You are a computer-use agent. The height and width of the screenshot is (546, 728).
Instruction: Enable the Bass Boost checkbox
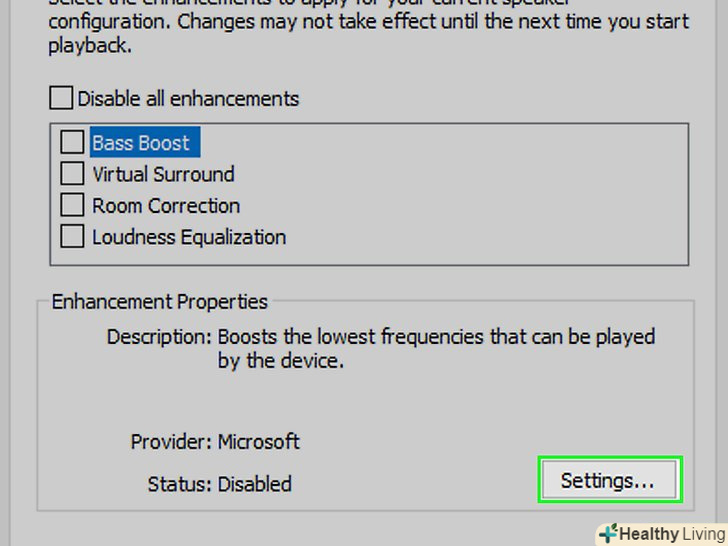pyautogui.click(x=72, y=143)
